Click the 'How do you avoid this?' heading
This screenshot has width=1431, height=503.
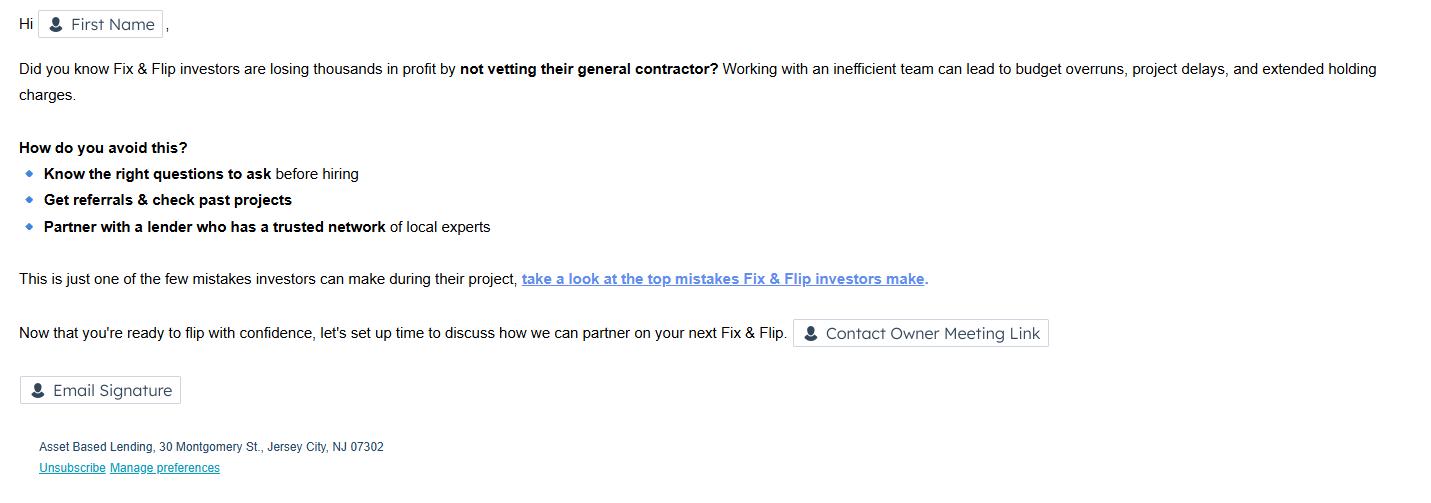103,148
